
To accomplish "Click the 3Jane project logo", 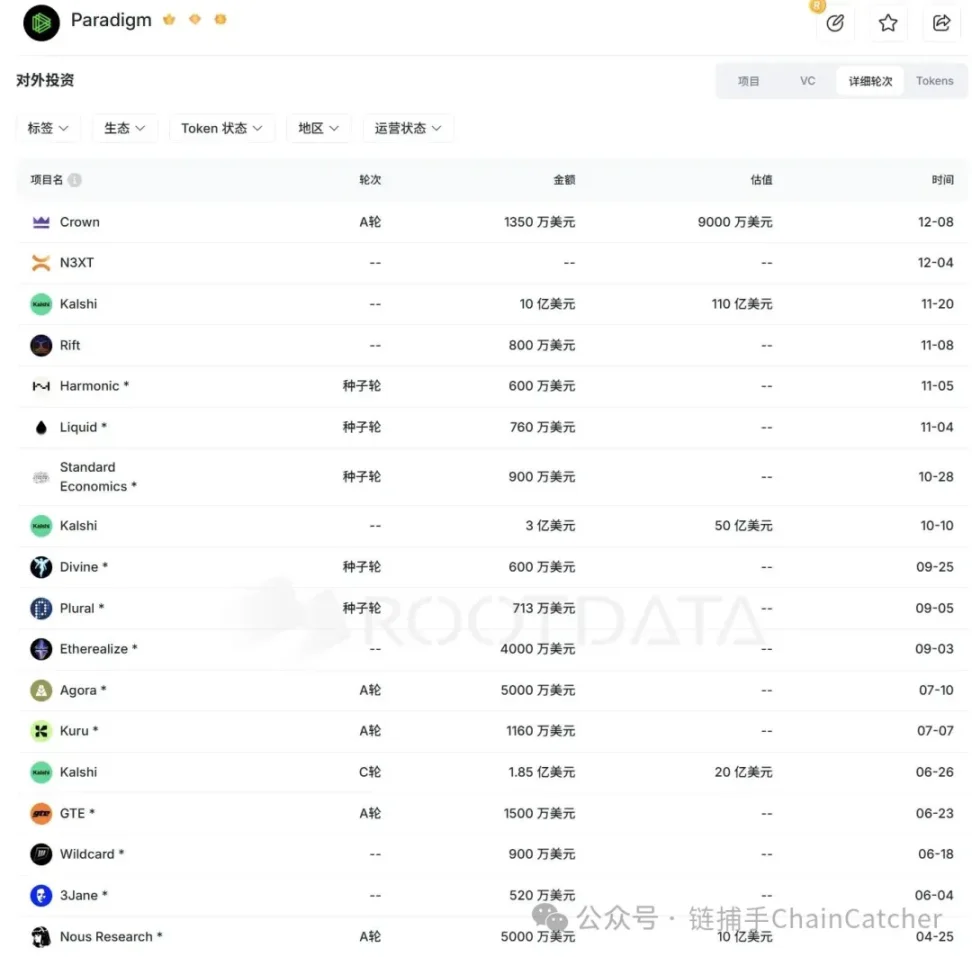I will [x=41, y=895].
